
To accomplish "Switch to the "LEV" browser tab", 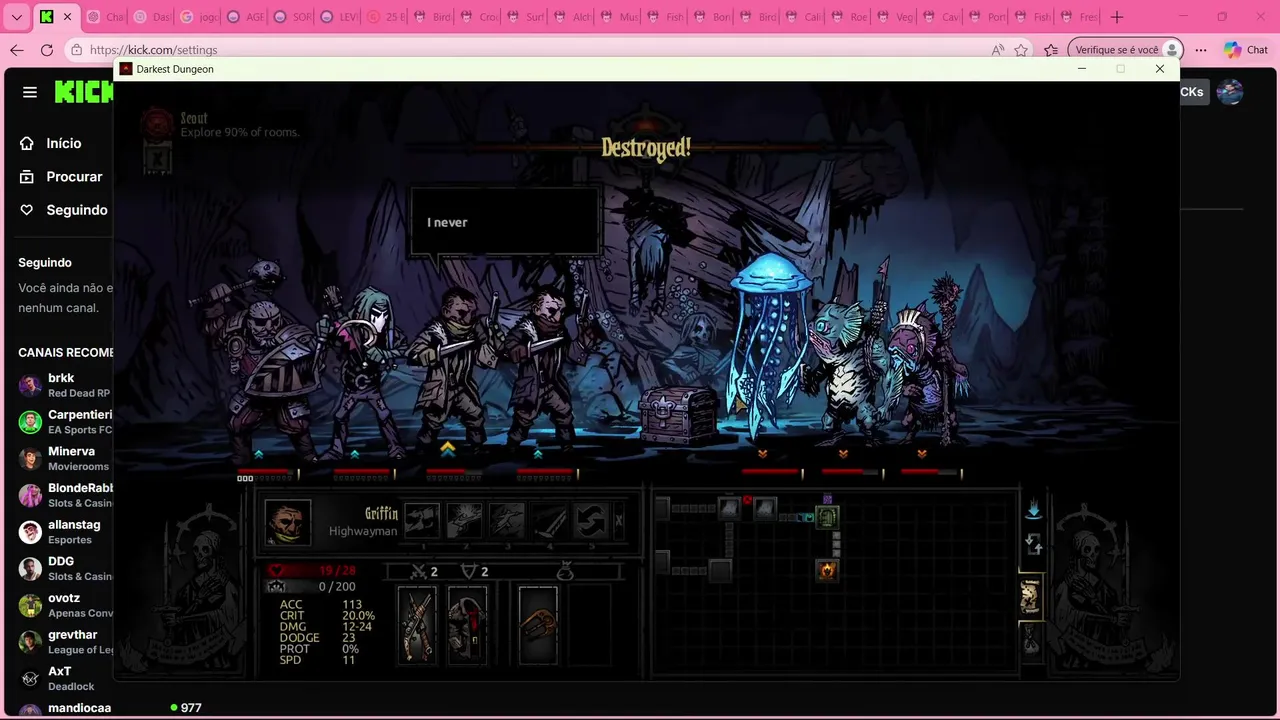I will point(338,17).
